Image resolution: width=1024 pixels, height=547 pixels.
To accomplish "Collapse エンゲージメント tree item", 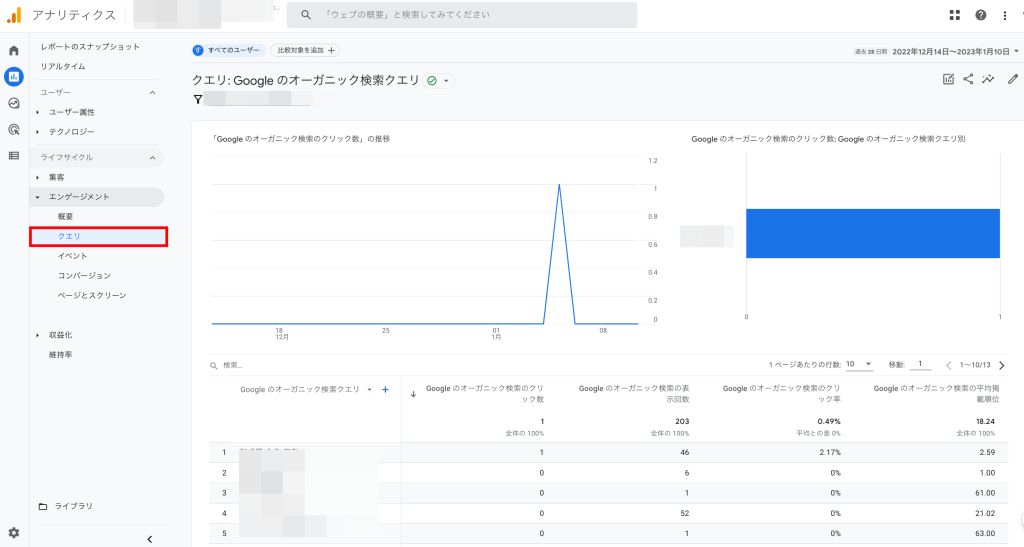I will (37, 197).
